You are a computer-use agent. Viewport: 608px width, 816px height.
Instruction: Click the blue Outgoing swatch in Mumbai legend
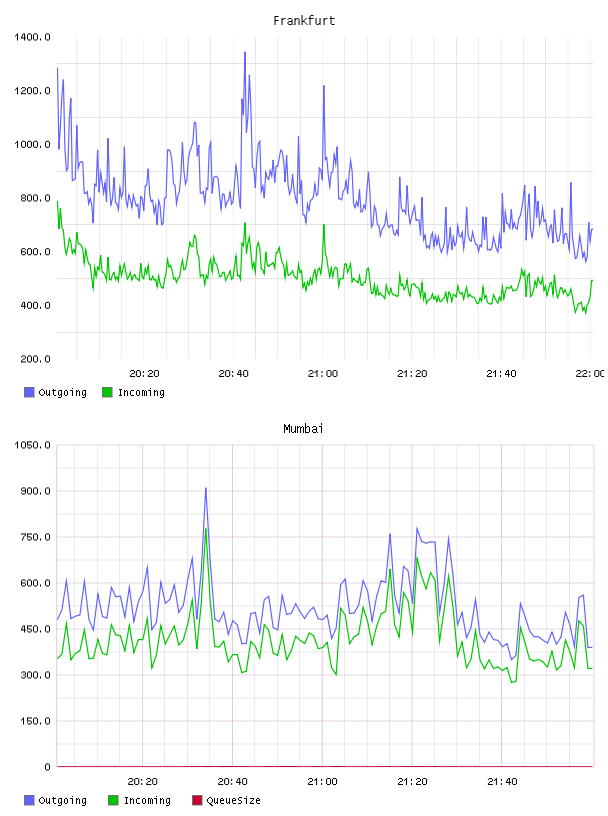[29, 800]
